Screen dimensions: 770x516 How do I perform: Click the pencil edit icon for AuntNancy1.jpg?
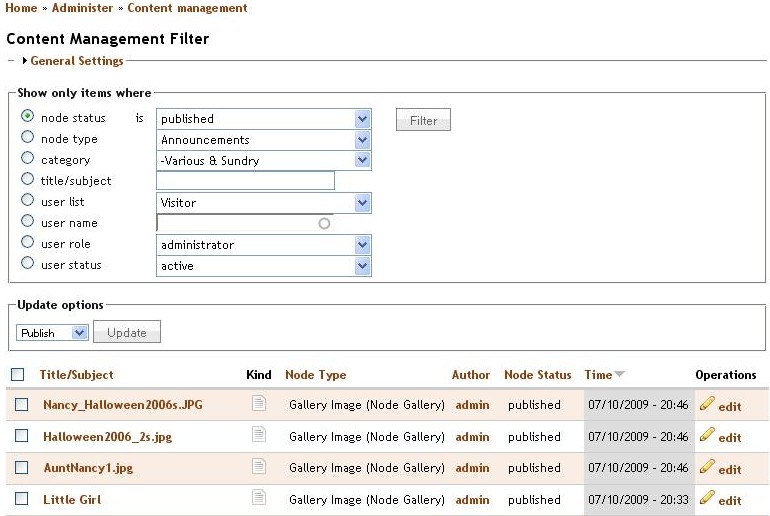coord(707,467)
